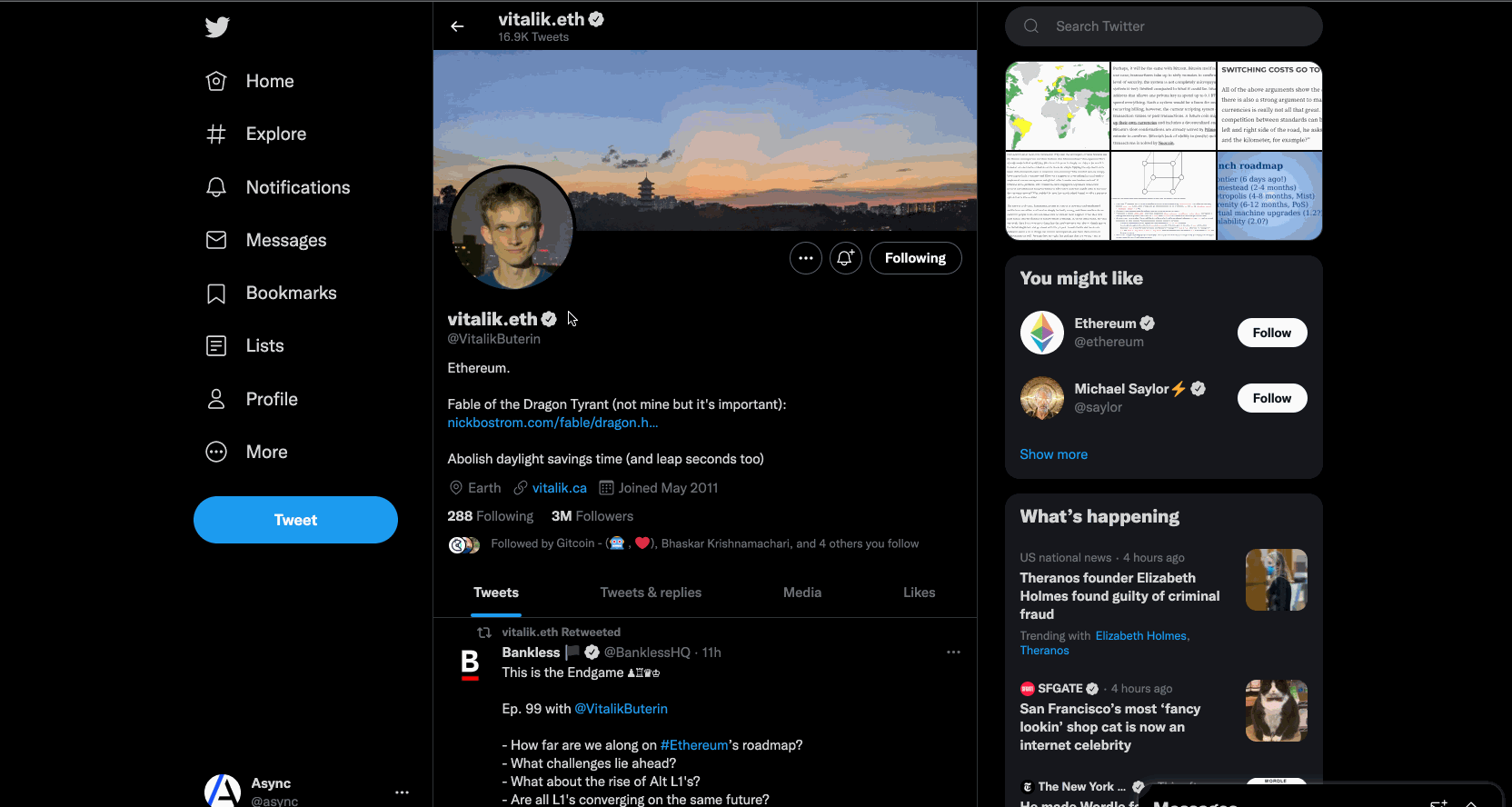Open Bookmarks in the sidebar
Viewport: 1512px width, 807px height.
coord(271,293)
